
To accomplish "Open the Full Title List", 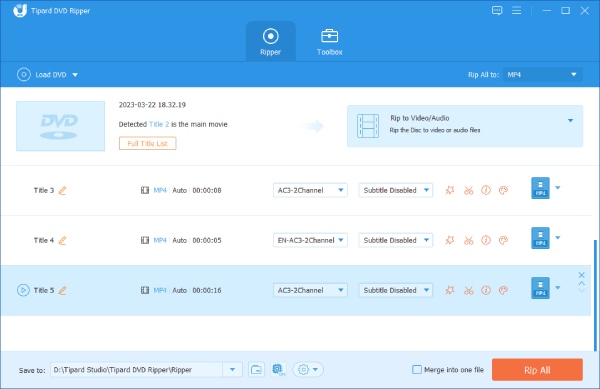I will (147, 143).
